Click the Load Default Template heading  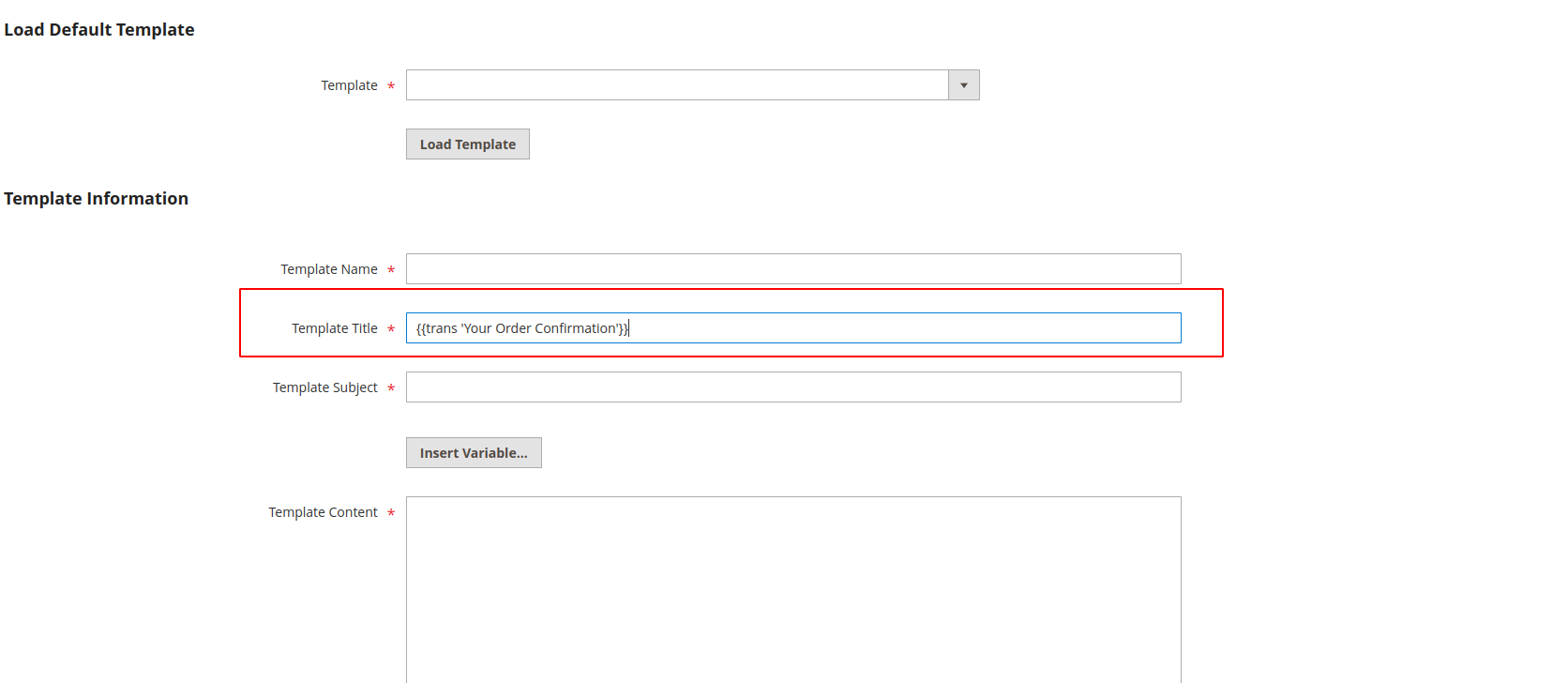pyautogui.click(x=99, y=30)
